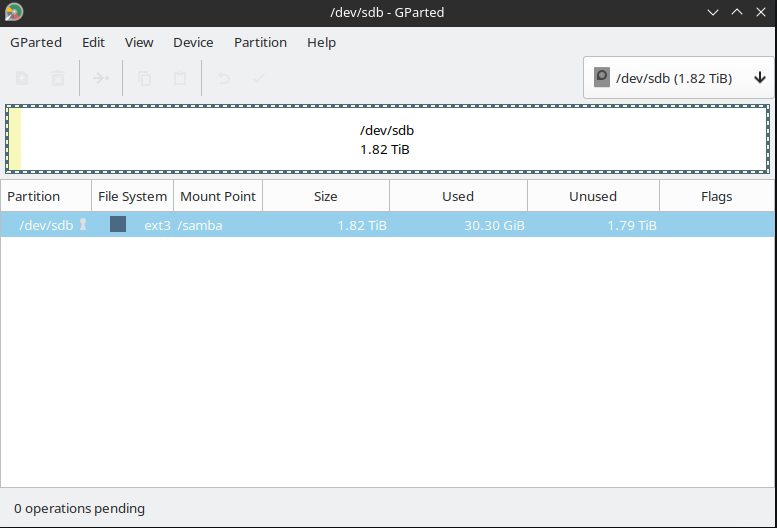Open the Edit menu
The height and width of the screenshot is (528, 777).
click(x=93, y=43)
